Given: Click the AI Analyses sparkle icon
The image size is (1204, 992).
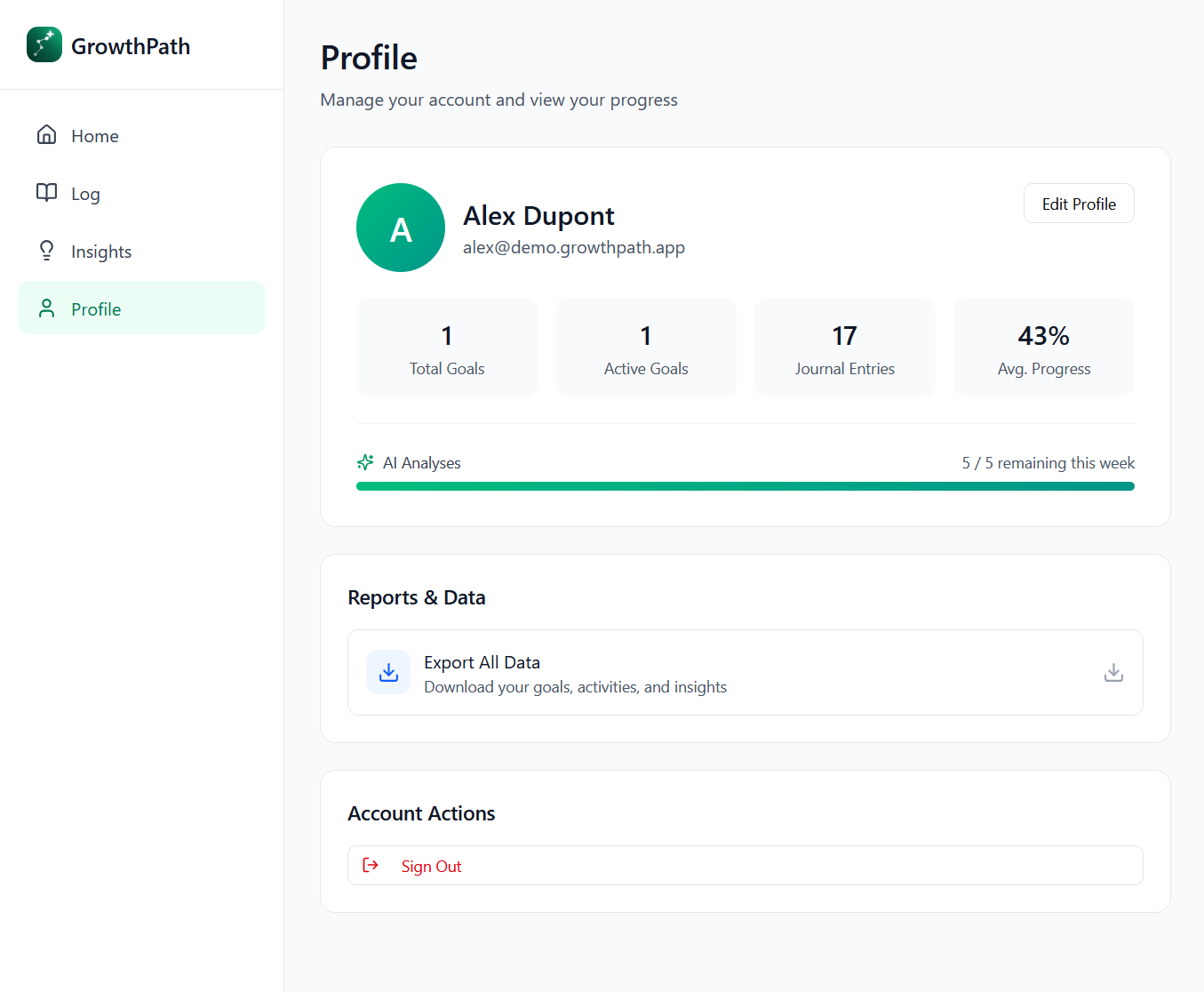Looking at the screenshot, I should click(365, 462).
